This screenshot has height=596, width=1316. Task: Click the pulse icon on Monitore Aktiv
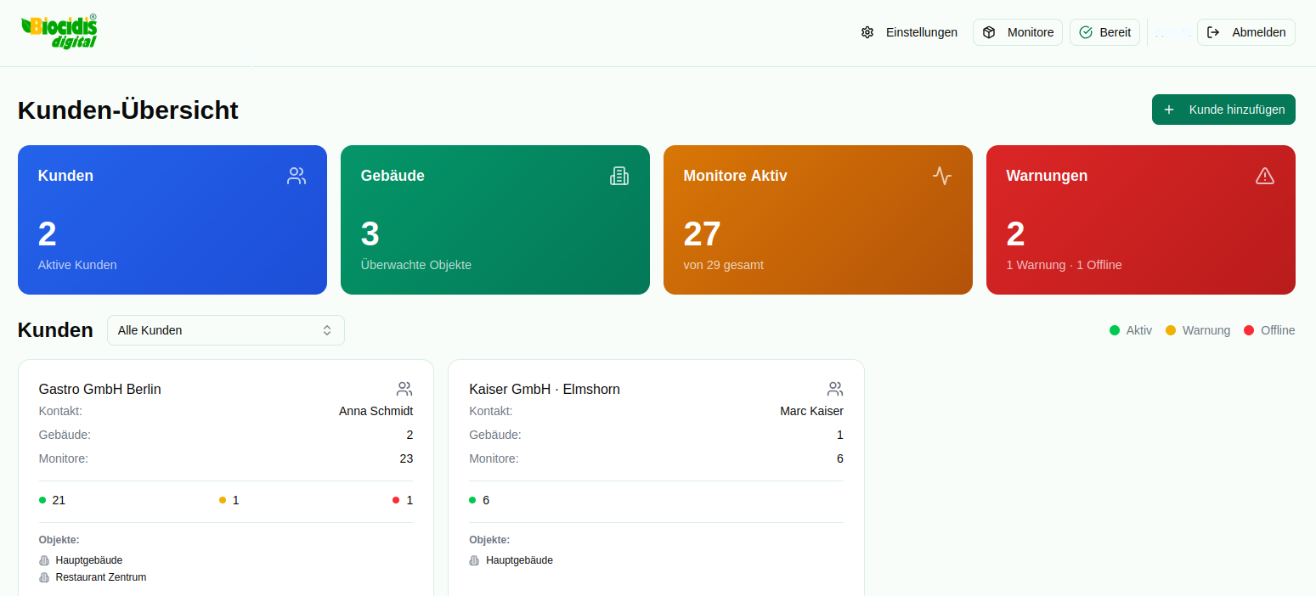pyautogui.click(x=942, y=176)
